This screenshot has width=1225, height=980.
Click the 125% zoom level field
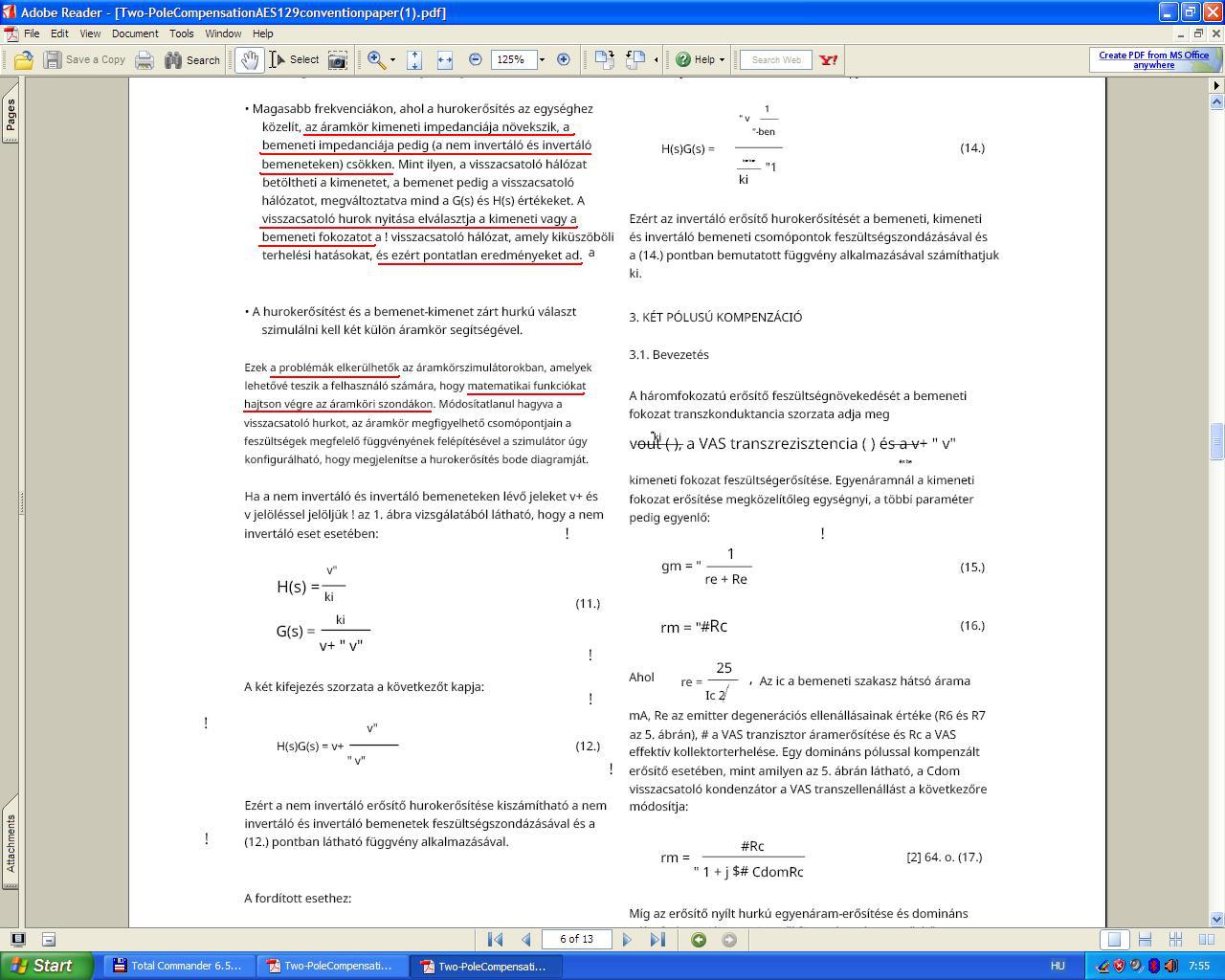click(x=512, y=59)
